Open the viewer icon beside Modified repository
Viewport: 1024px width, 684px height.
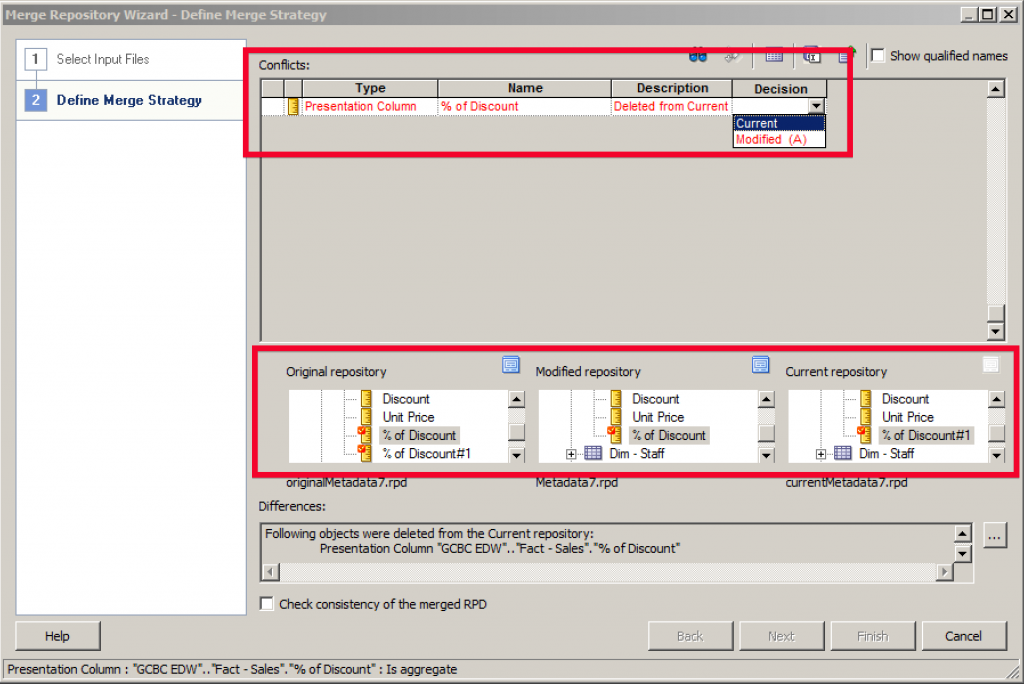click(x=760, y=365)
